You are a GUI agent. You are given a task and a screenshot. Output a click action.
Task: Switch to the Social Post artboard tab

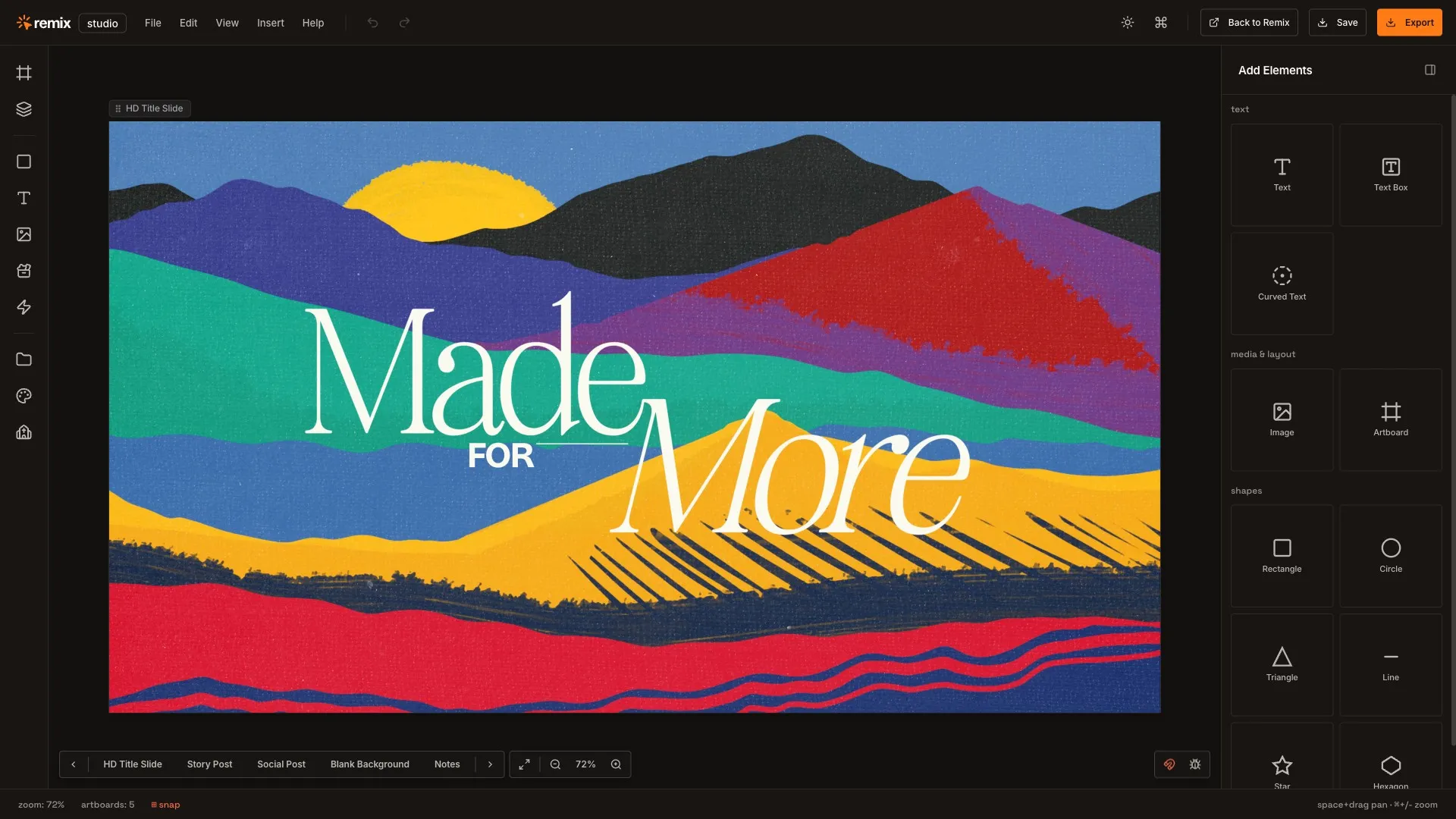pos(281,764)
